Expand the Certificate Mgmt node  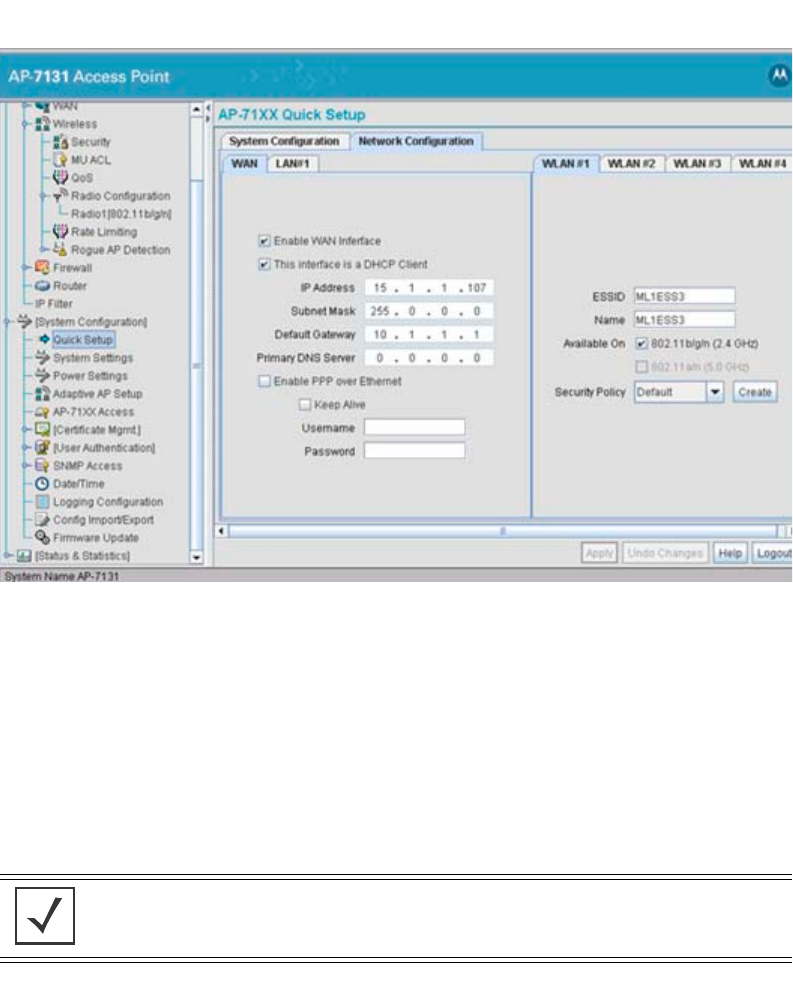coord(25,429)
